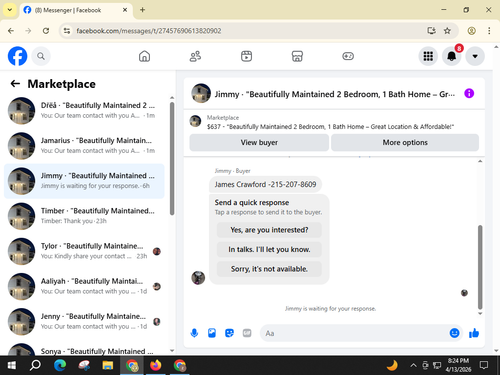Open the Jenny conversation
The width and height of the screenshot is (500, 375).
tap(84, 322)
